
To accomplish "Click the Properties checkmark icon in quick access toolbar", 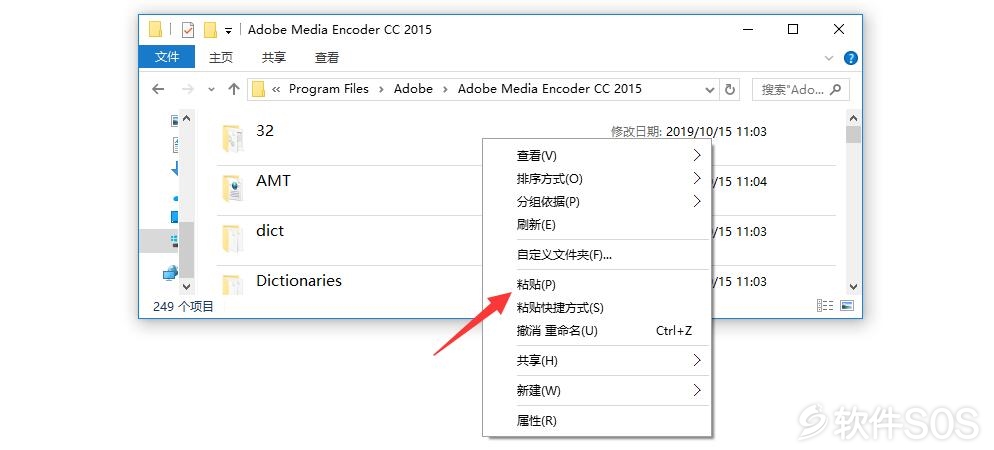I will [x=188, y=29].
